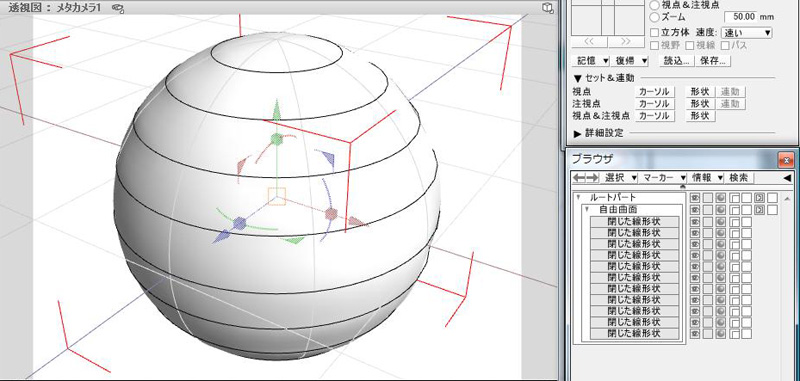The height and width of the screenshot is (381, 800).
Task: Click the cube icon at viewport corner
Action: point(547,8)
